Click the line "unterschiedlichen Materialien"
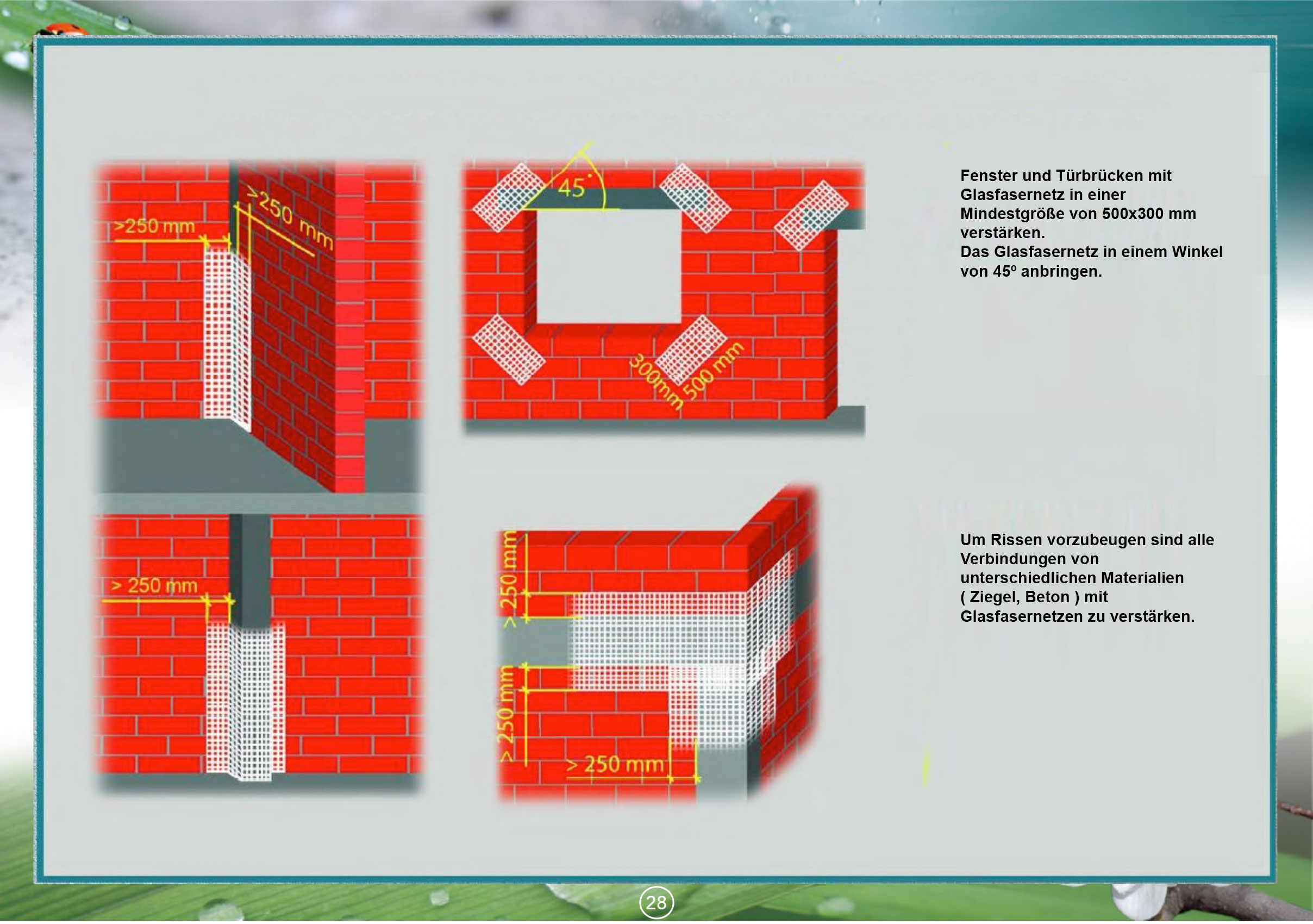 tap(1072, 578)
